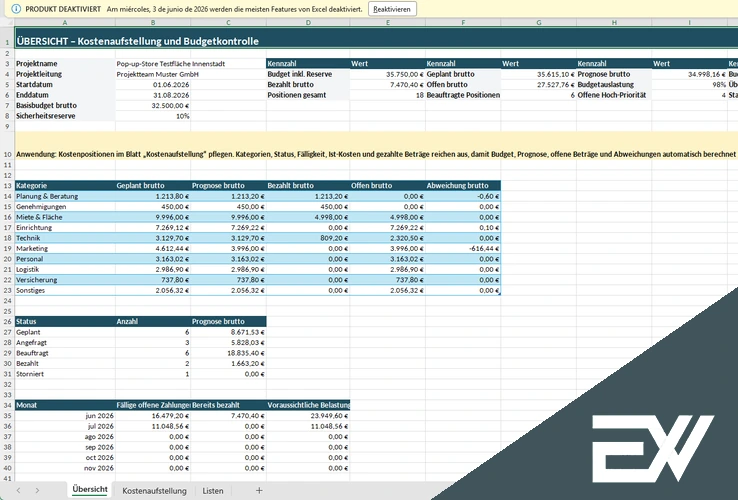Click 'Positionen gesamt' label cell
738x500 pixels.
(x=308, y=95)
